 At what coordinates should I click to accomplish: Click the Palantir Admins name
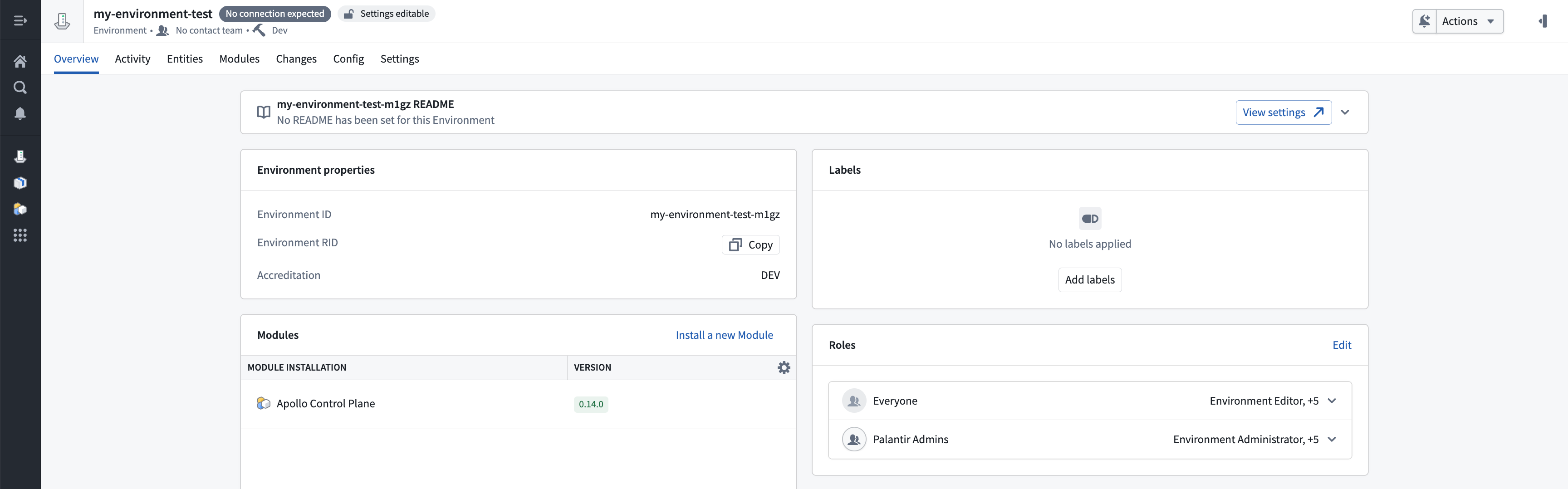point(910,439)
